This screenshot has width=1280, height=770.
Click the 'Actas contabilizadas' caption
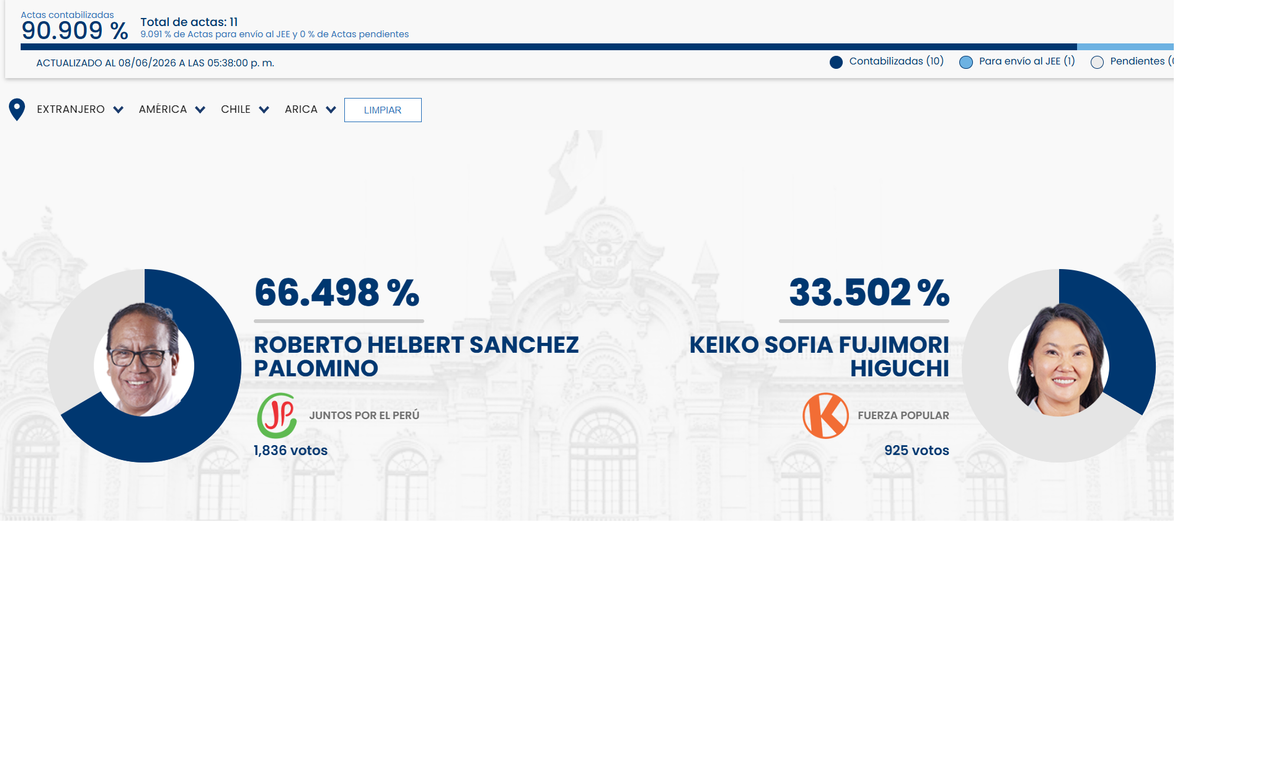click(x=67, y=15)
